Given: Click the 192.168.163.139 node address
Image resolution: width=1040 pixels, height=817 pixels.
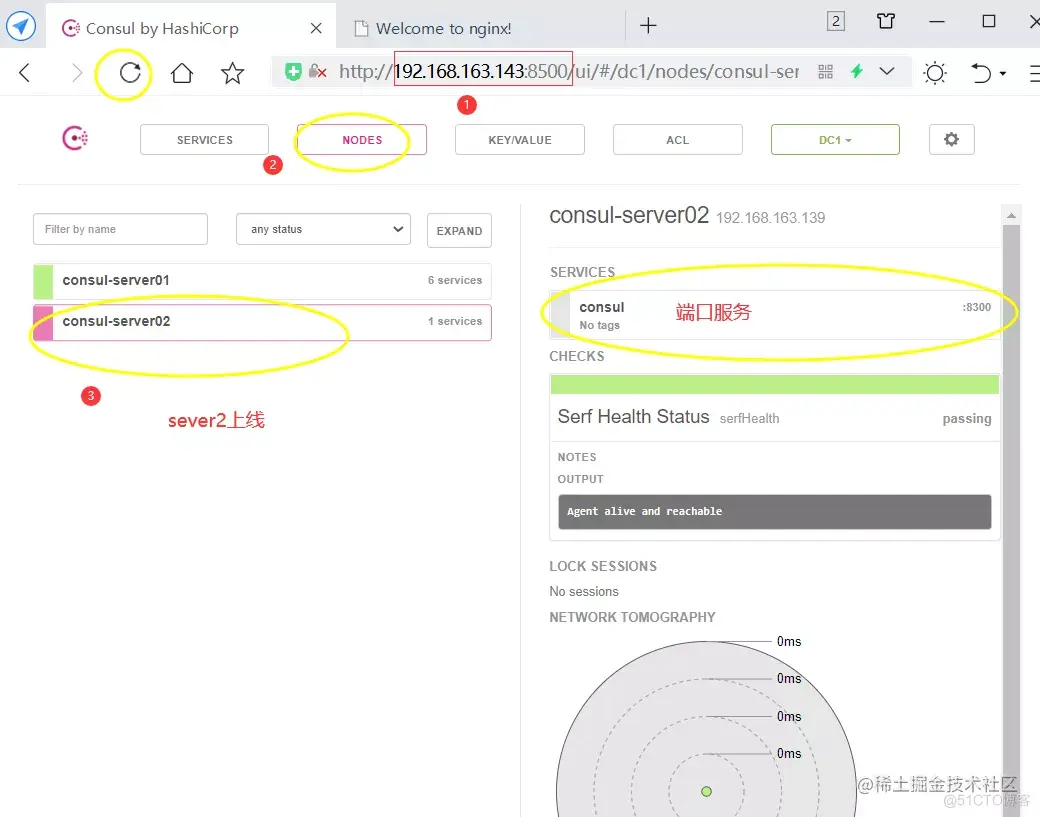Looking at the screenshot, I should coord(770,218).
